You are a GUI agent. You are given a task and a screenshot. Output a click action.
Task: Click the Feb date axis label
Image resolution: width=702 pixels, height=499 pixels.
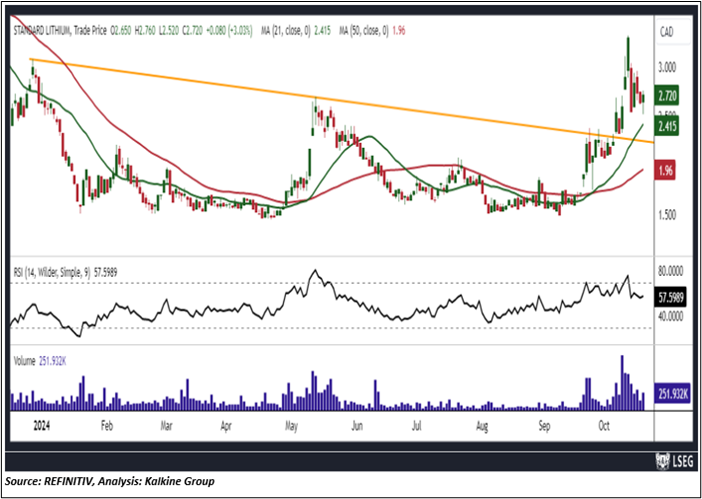(107, 426)
